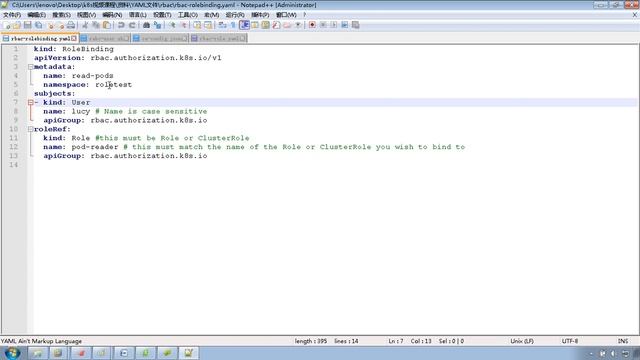Toggle Show All Characters icon
The image size is (640, 360).
(233, 25)
